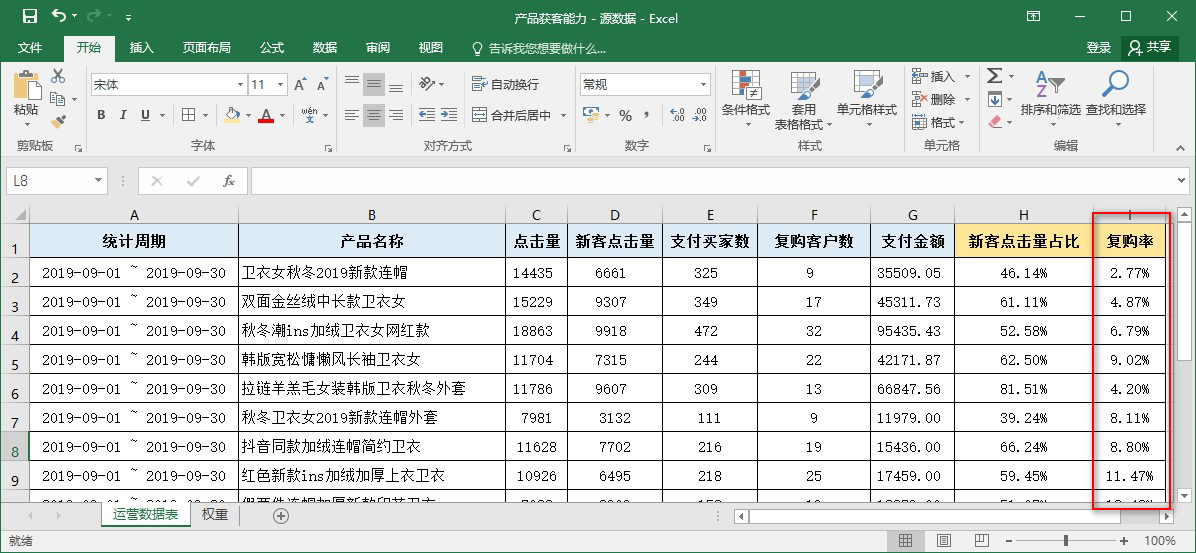Image resolution: width=1196 pixels, height=553 pixels.
Task: Click the text orientation icon
Action: [427, 83]
